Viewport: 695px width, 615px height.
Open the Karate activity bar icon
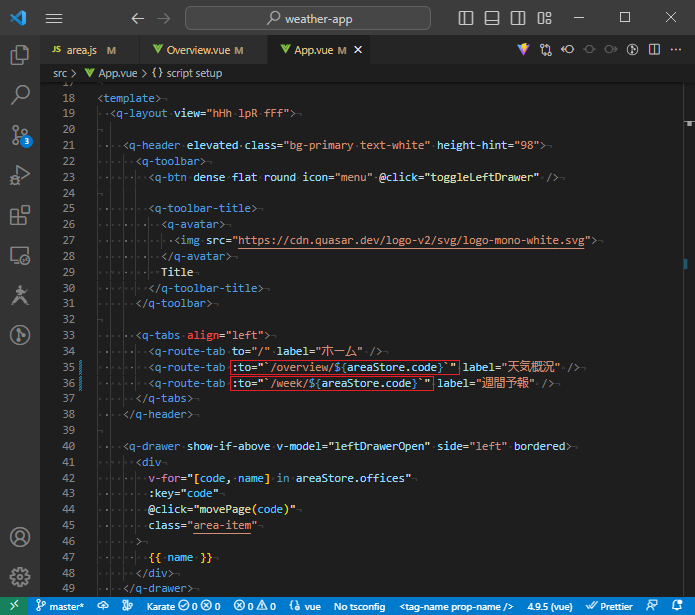click(20, 295)
